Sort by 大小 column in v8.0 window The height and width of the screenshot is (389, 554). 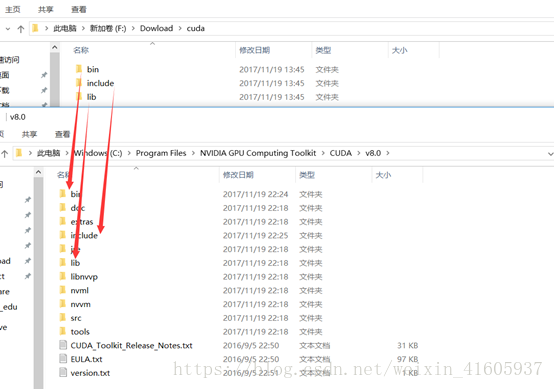[383, 175]
